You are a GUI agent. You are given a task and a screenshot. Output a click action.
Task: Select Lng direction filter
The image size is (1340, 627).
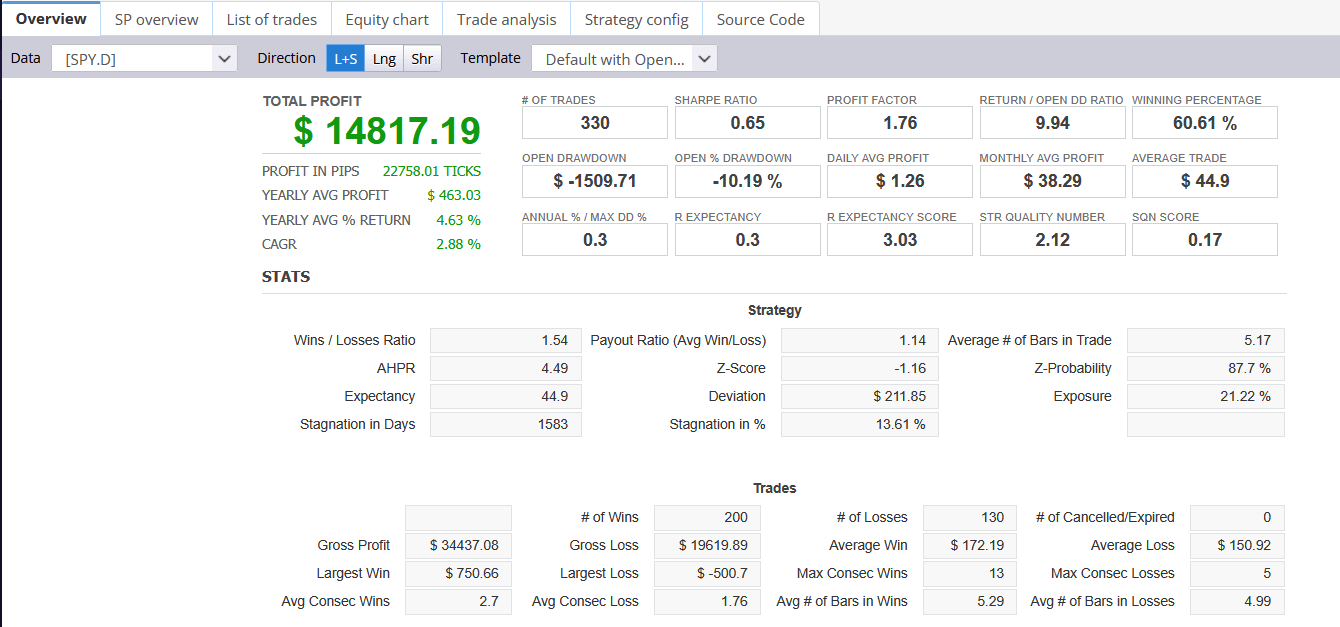[384, 59]
